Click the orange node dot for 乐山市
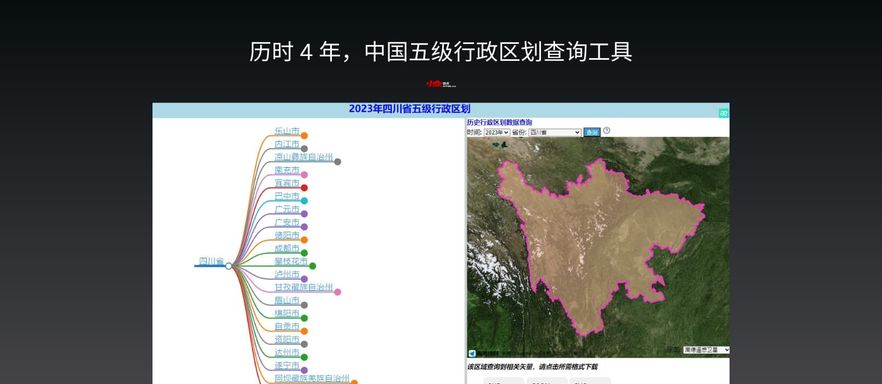 (x=304, y=135)
